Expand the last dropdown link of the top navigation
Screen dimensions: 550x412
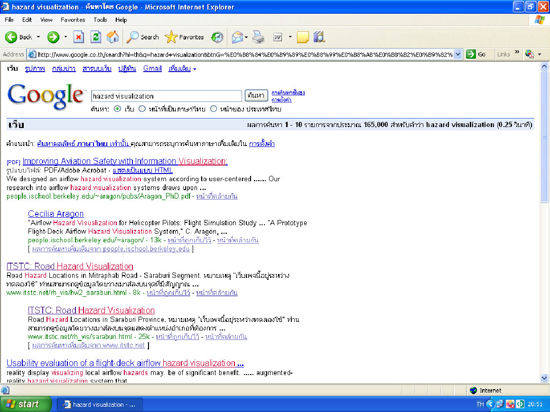(182, 69)
